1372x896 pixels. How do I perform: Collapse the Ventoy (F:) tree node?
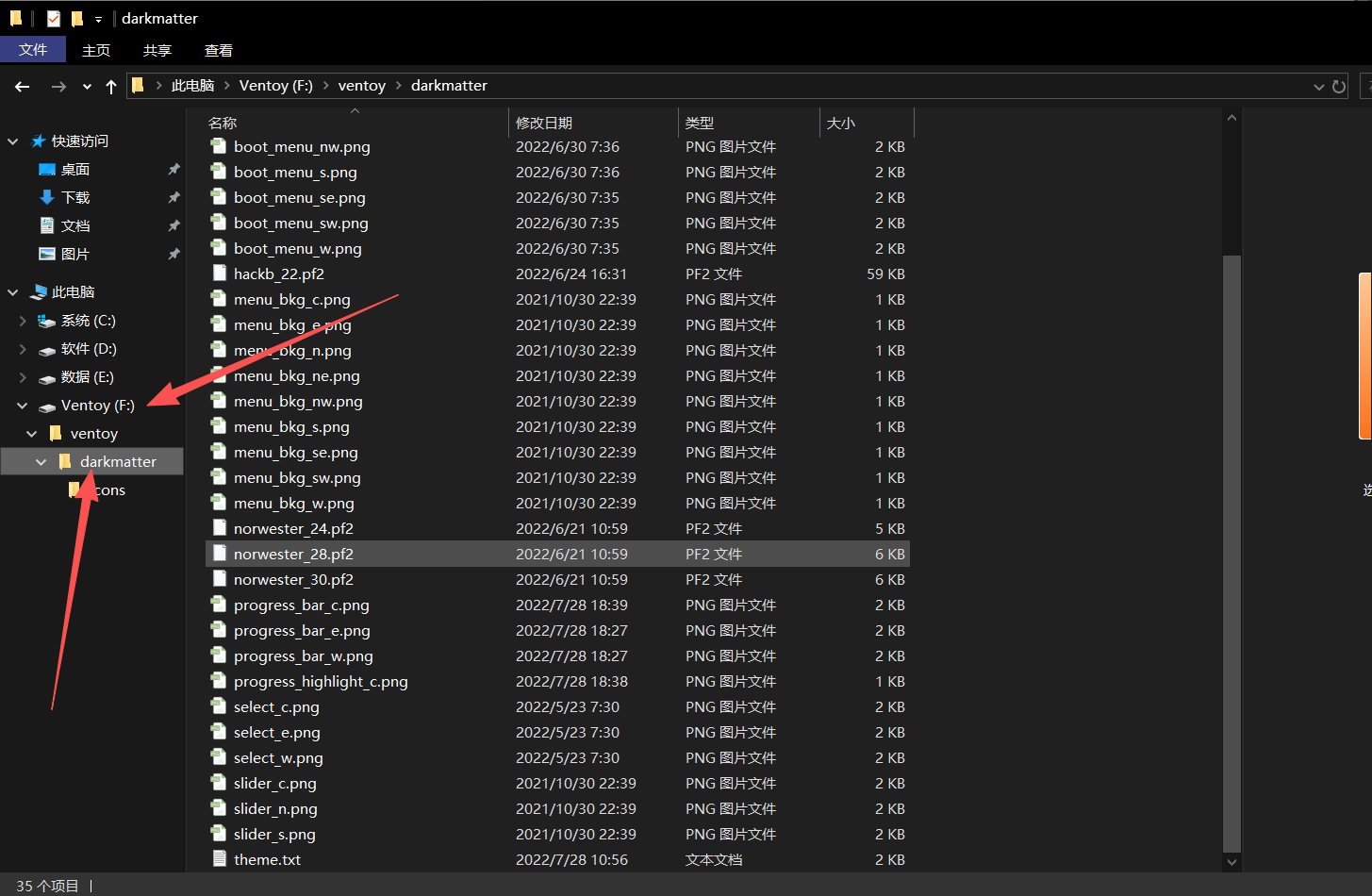click(x=23, y=406)
